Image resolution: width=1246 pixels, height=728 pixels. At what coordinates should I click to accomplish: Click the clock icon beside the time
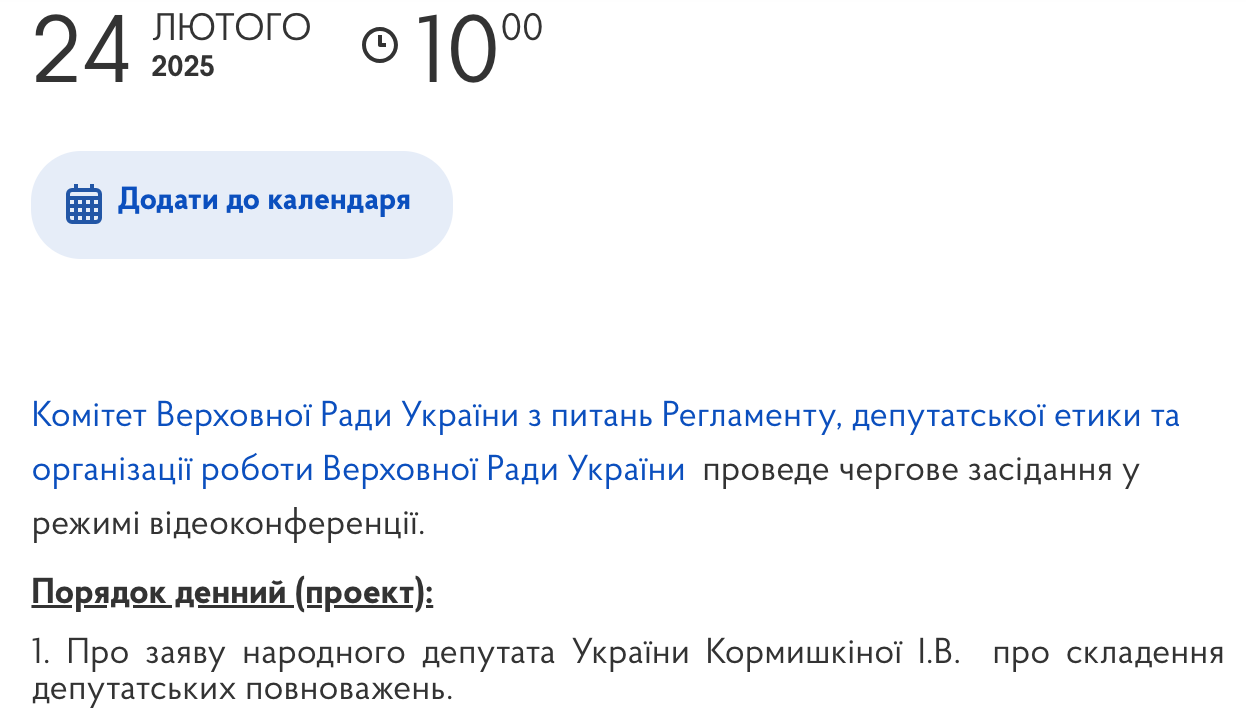pos(380,45)
